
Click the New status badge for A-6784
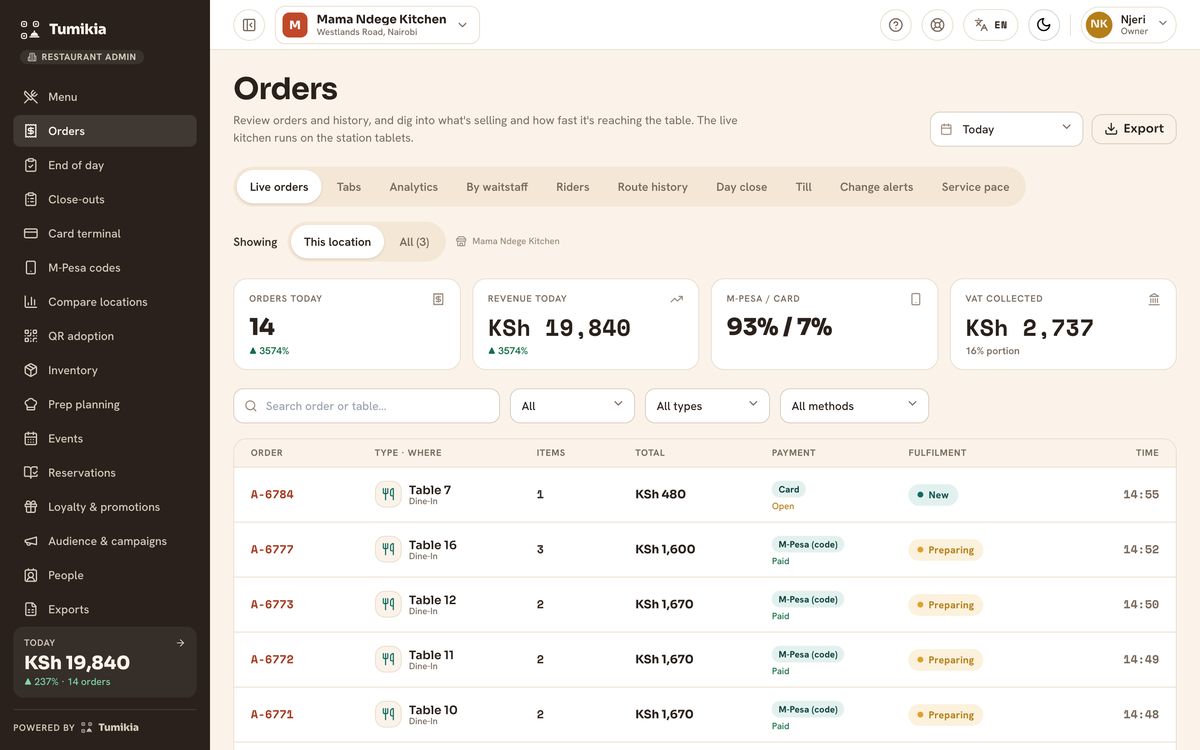tap(933, 495)
